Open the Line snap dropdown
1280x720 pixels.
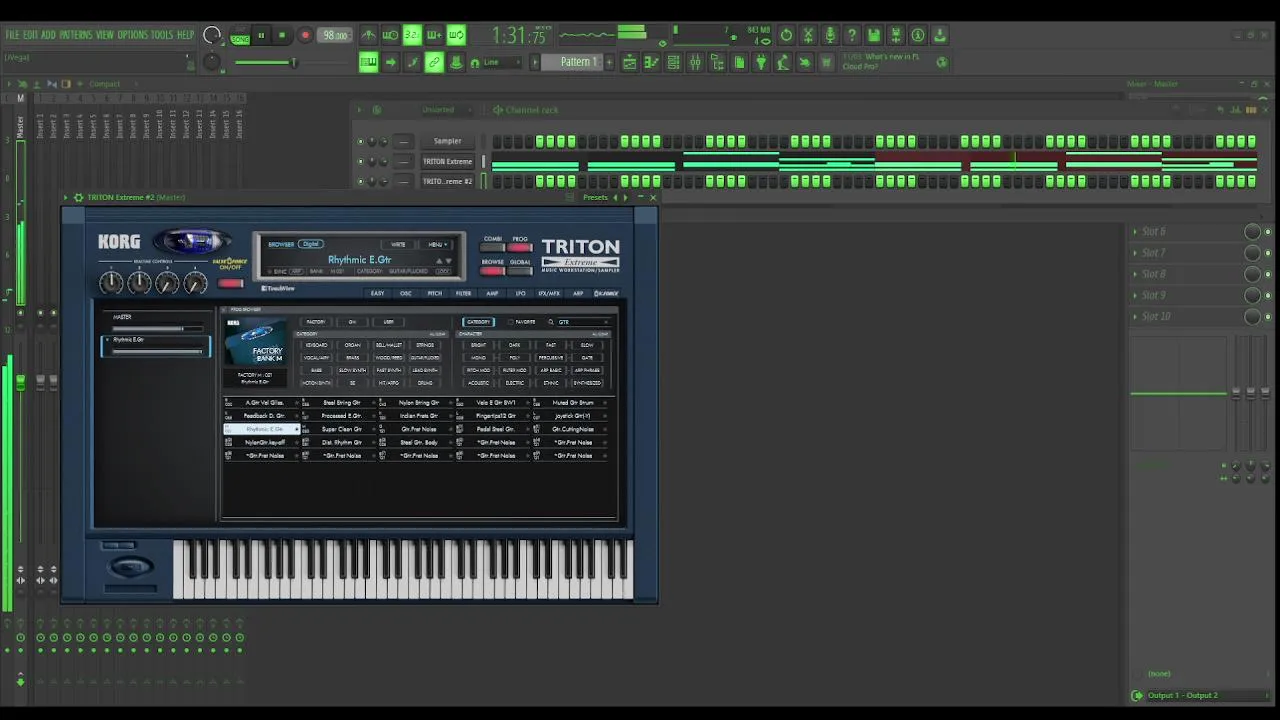click(500, 62)
